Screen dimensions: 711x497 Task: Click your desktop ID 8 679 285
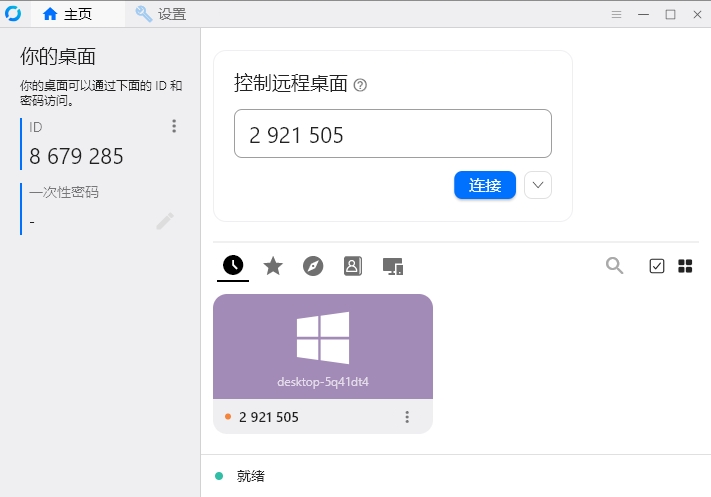click(76, 156)
